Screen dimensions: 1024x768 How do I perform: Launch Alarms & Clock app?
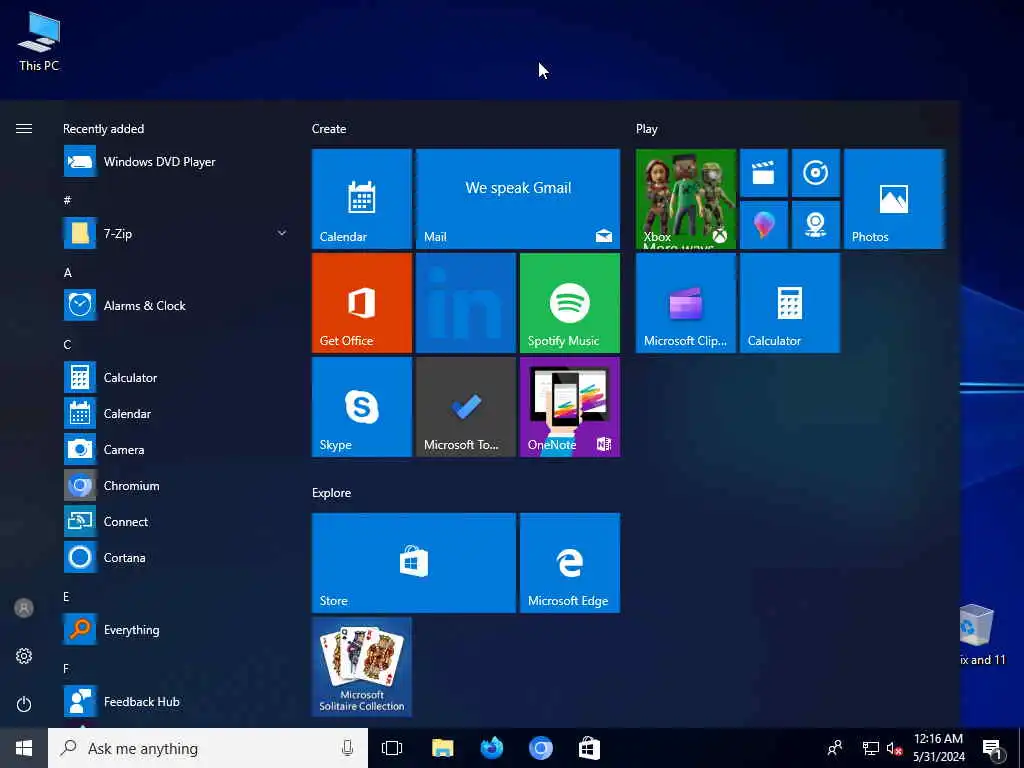[x=175, y=306]
